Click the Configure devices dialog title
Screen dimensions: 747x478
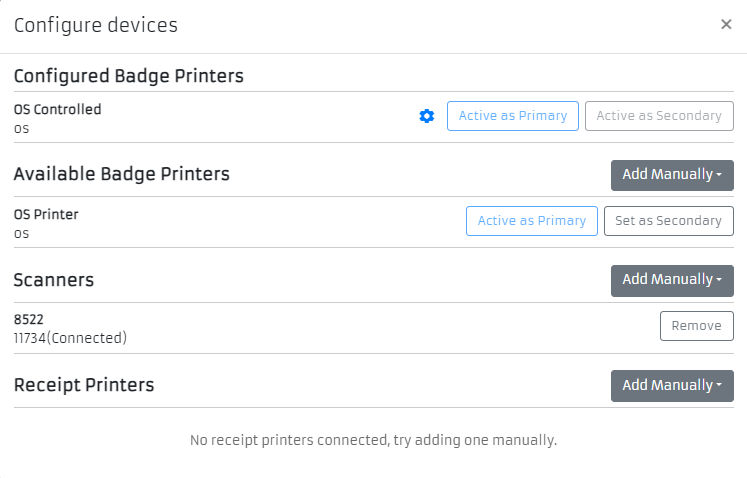[96, 26]
